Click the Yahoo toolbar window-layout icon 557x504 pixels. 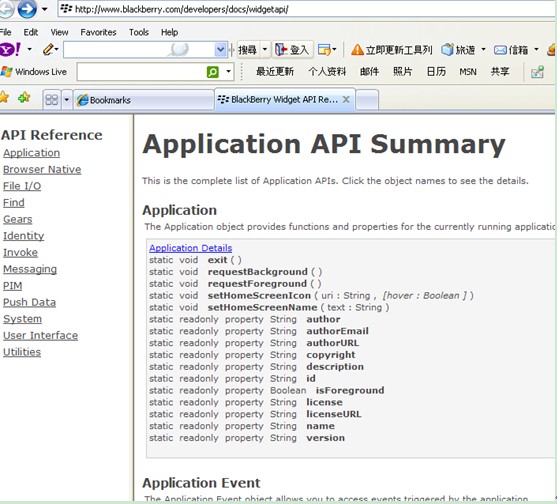[x=324, y=50]
